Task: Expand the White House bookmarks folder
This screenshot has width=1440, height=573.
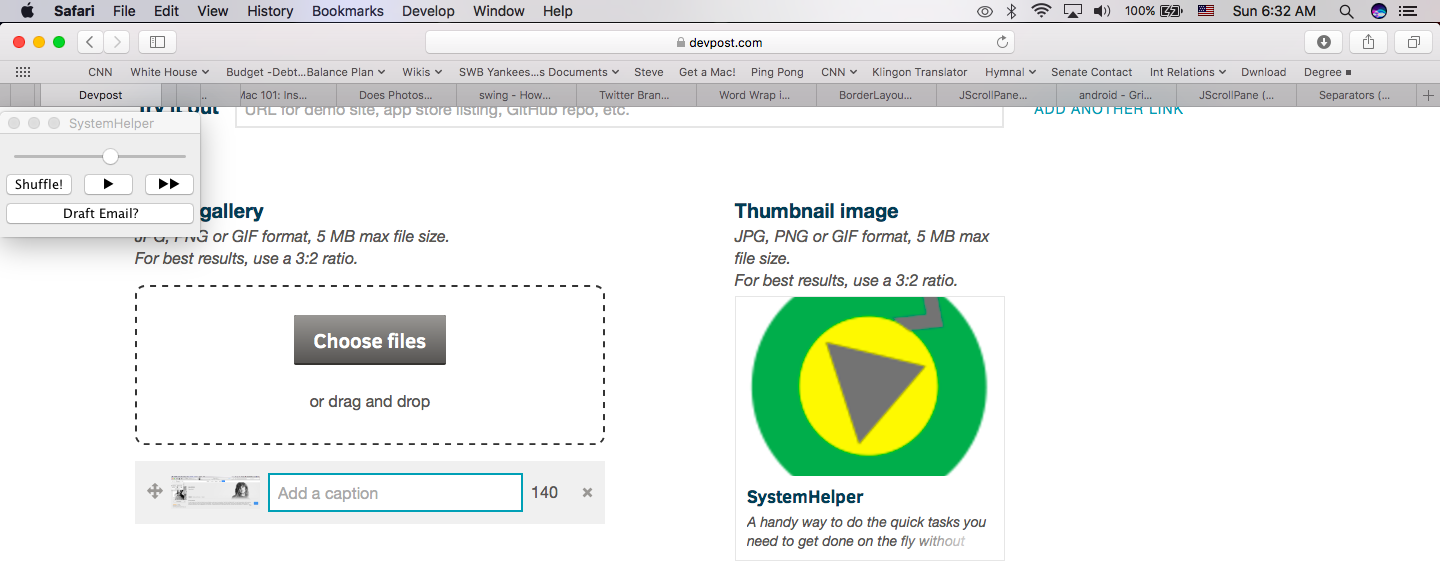Action: (x=170, y=72)
